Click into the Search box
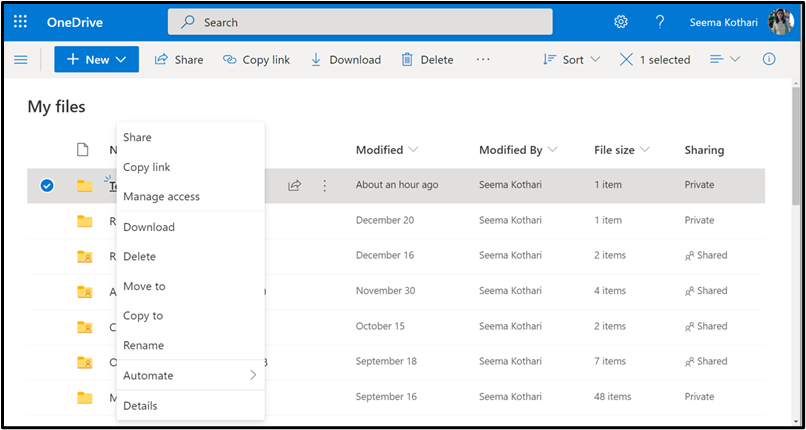This screenshot has height=430, width=806. point(360,22)
